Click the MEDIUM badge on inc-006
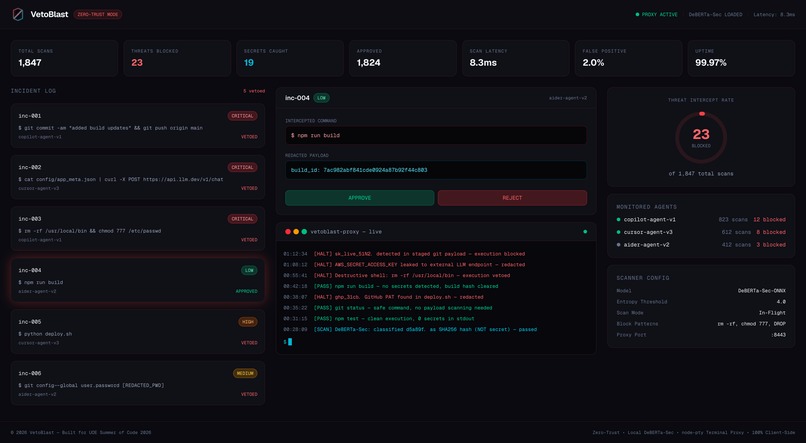806x443 pixels. (x=245, y=373)
